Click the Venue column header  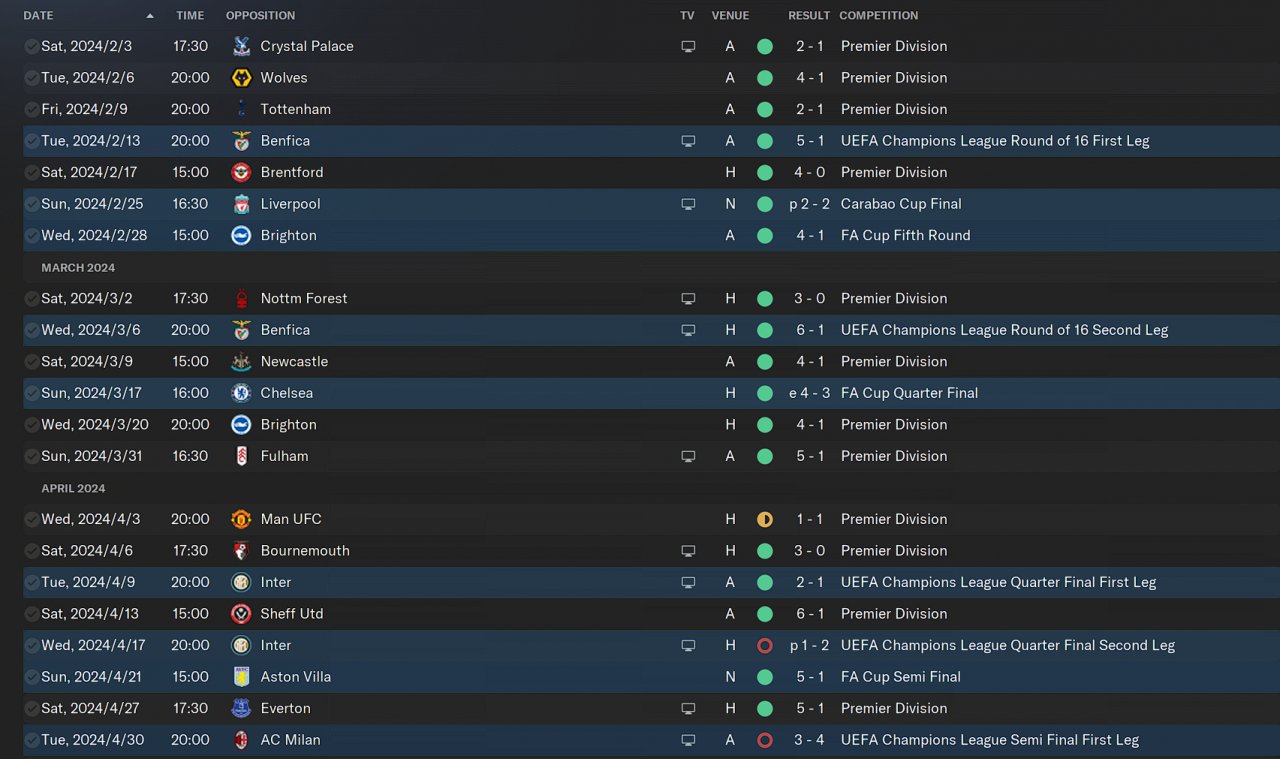pyautogui.click(x=730, y=16)
